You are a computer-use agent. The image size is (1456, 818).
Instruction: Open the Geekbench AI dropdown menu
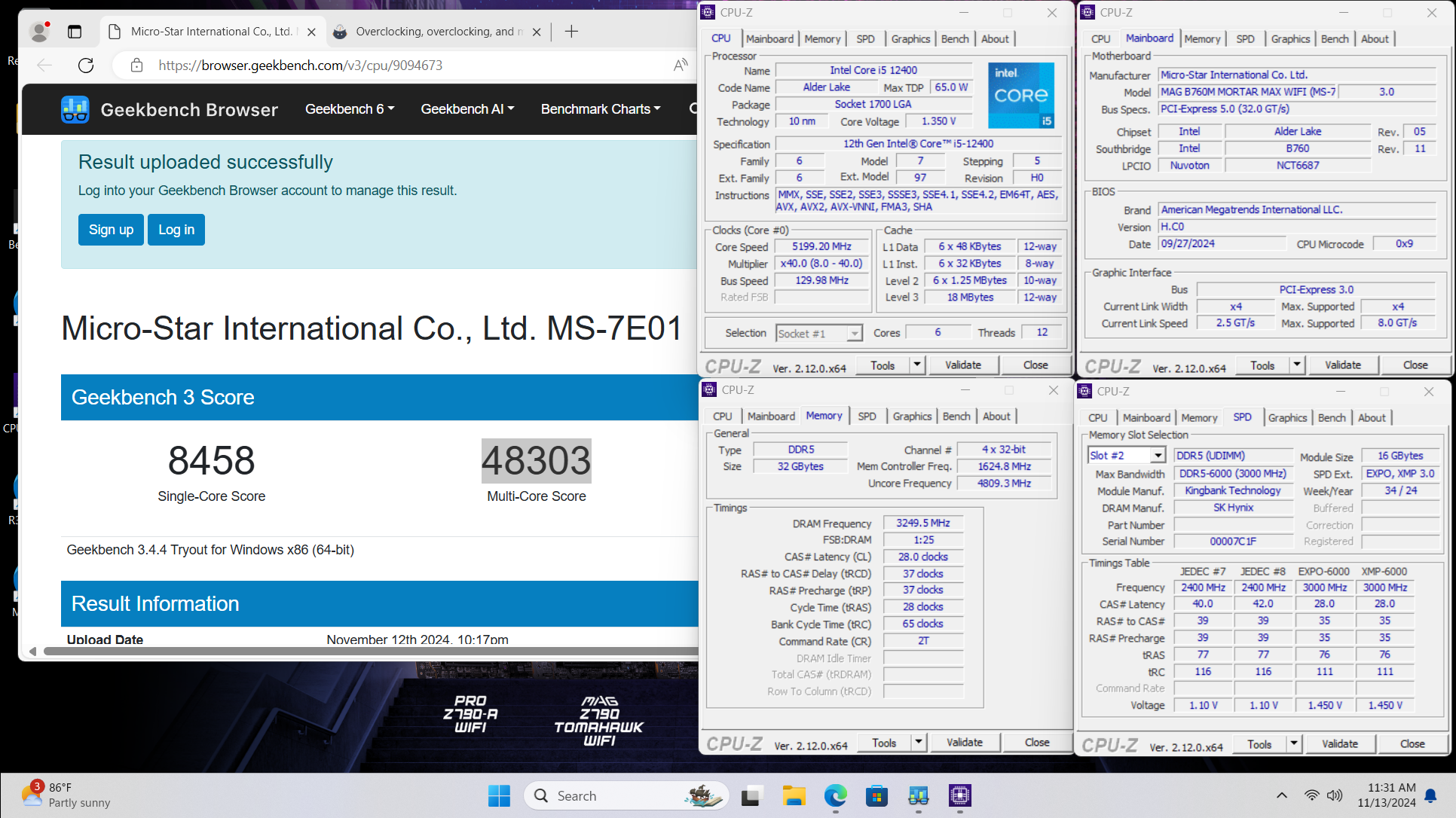pos(467,109)
